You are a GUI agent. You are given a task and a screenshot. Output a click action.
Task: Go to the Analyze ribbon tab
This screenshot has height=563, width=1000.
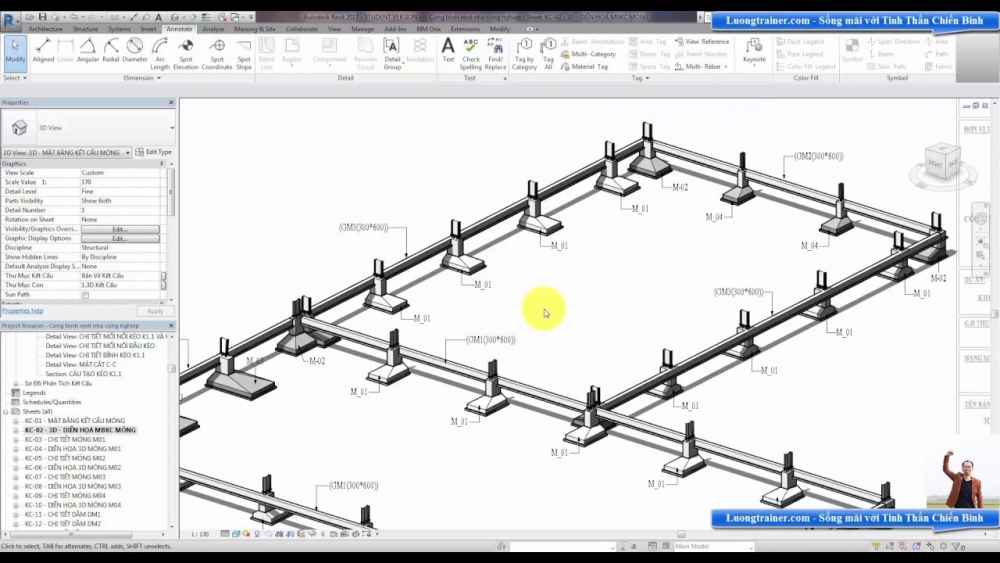tap(213, 29)
